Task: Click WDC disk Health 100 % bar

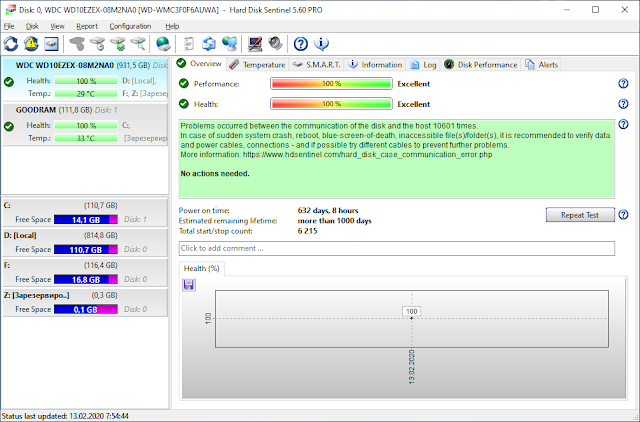Action: (86, 81)
